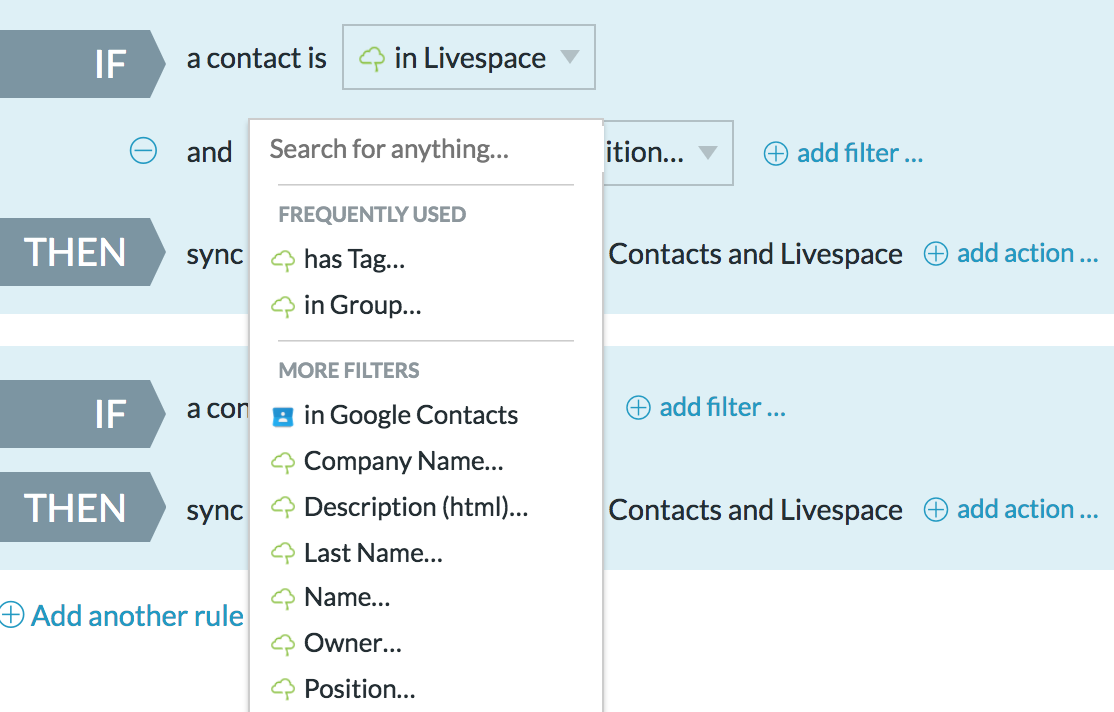Click the plus icon for second rule's 'add action'
The width and height of the screenshot is (1114, 712).
[936, 509]
